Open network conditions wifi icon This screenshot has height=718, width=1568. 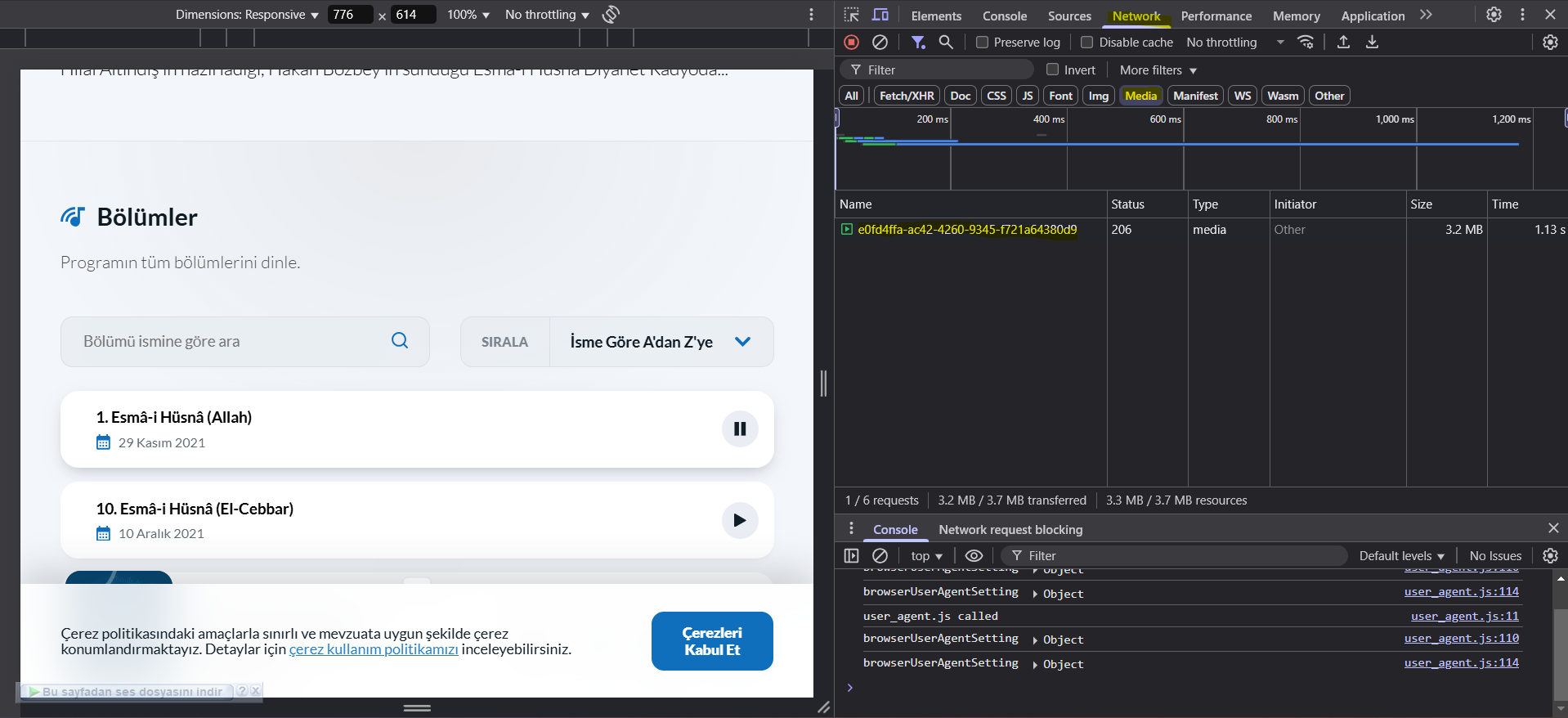(x=1306, y=42)
